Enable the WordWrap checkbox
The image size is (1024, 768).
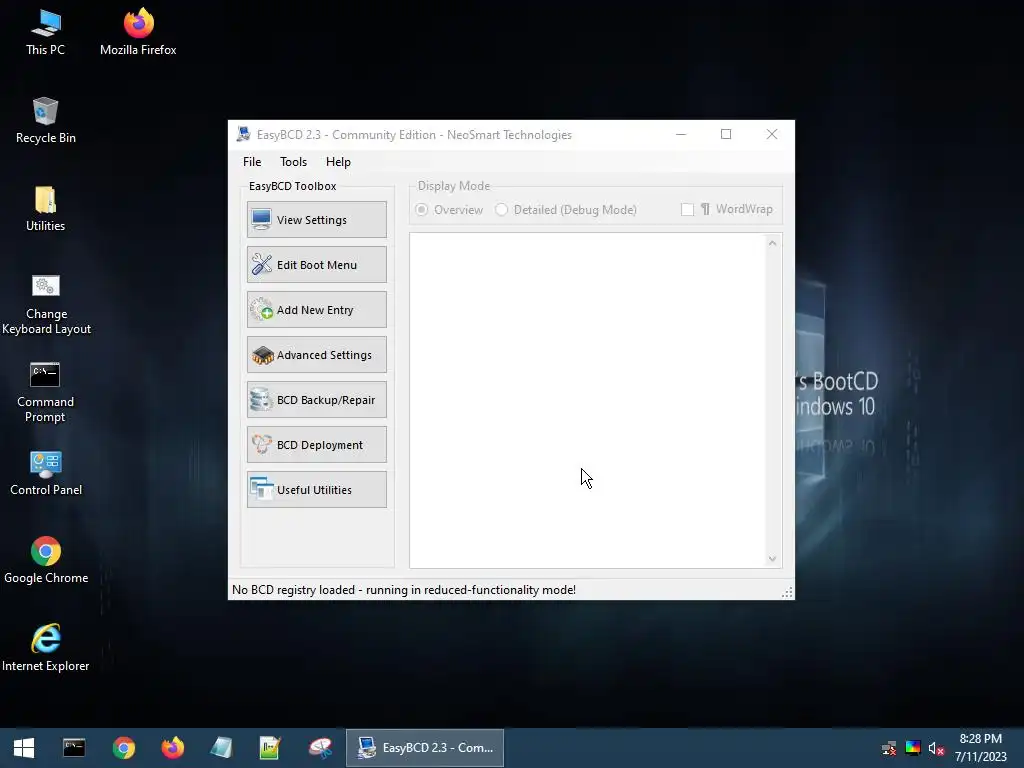(726, 209)
